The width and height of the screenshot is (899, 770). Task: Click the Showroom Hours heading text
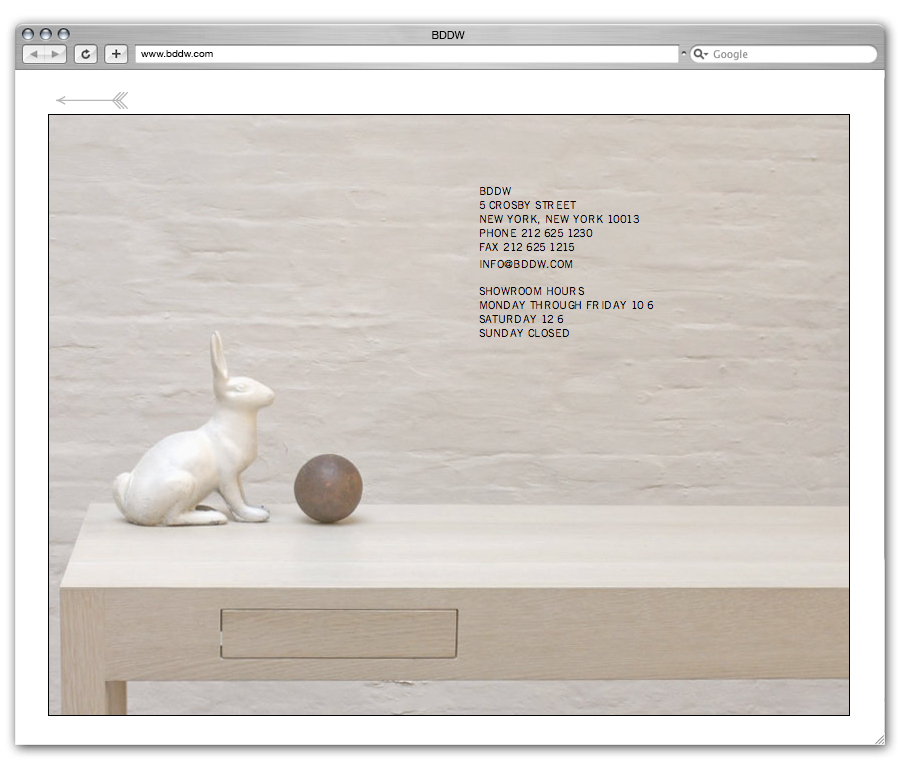point(531,291)
